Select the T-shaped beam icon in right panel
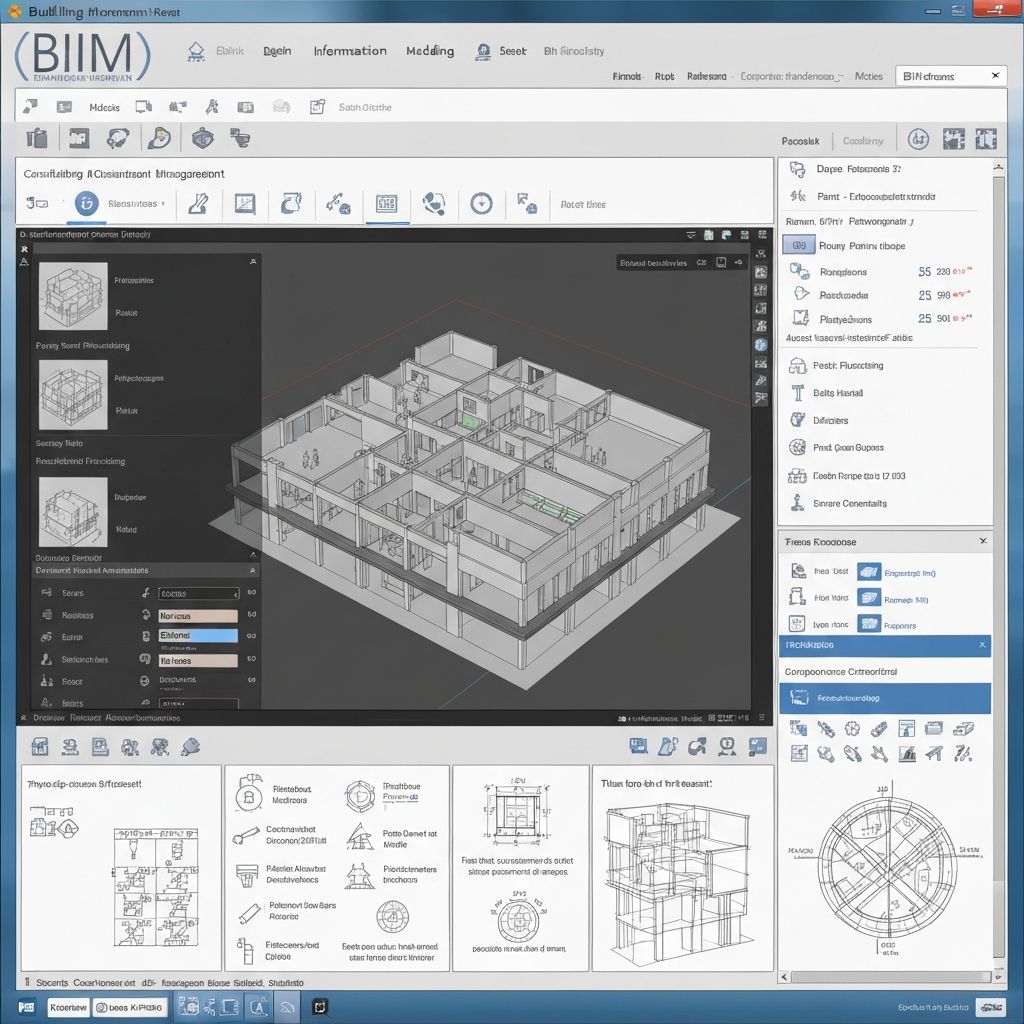 coord(797,393)
